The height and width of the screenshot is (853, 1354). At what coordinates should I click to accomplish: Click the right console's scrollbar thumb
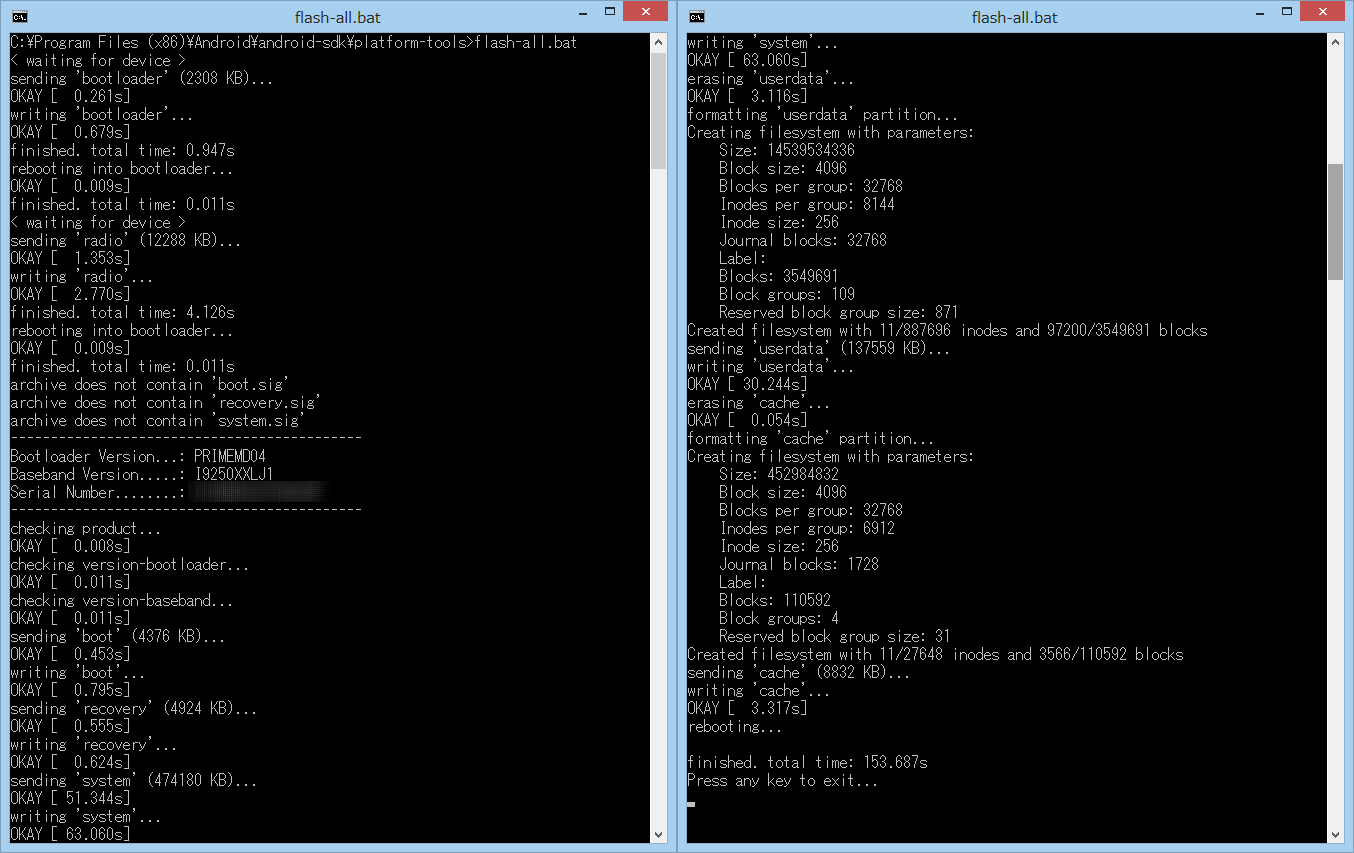pyautogui.click(x=1335, y=222)
